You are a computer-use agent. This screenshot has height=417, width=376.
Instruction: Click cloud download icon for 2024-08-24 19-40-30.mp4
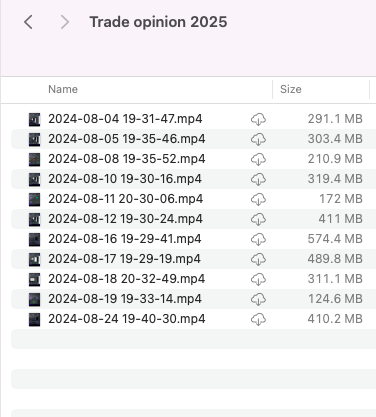[258, 319]
